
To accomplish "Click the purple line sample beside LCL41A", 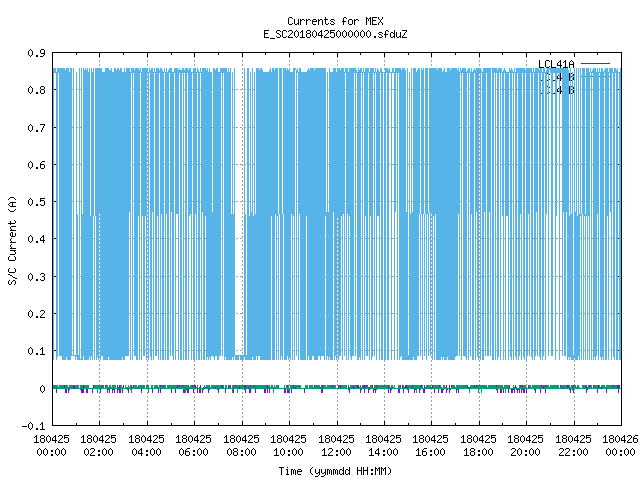I will (595, 64).
